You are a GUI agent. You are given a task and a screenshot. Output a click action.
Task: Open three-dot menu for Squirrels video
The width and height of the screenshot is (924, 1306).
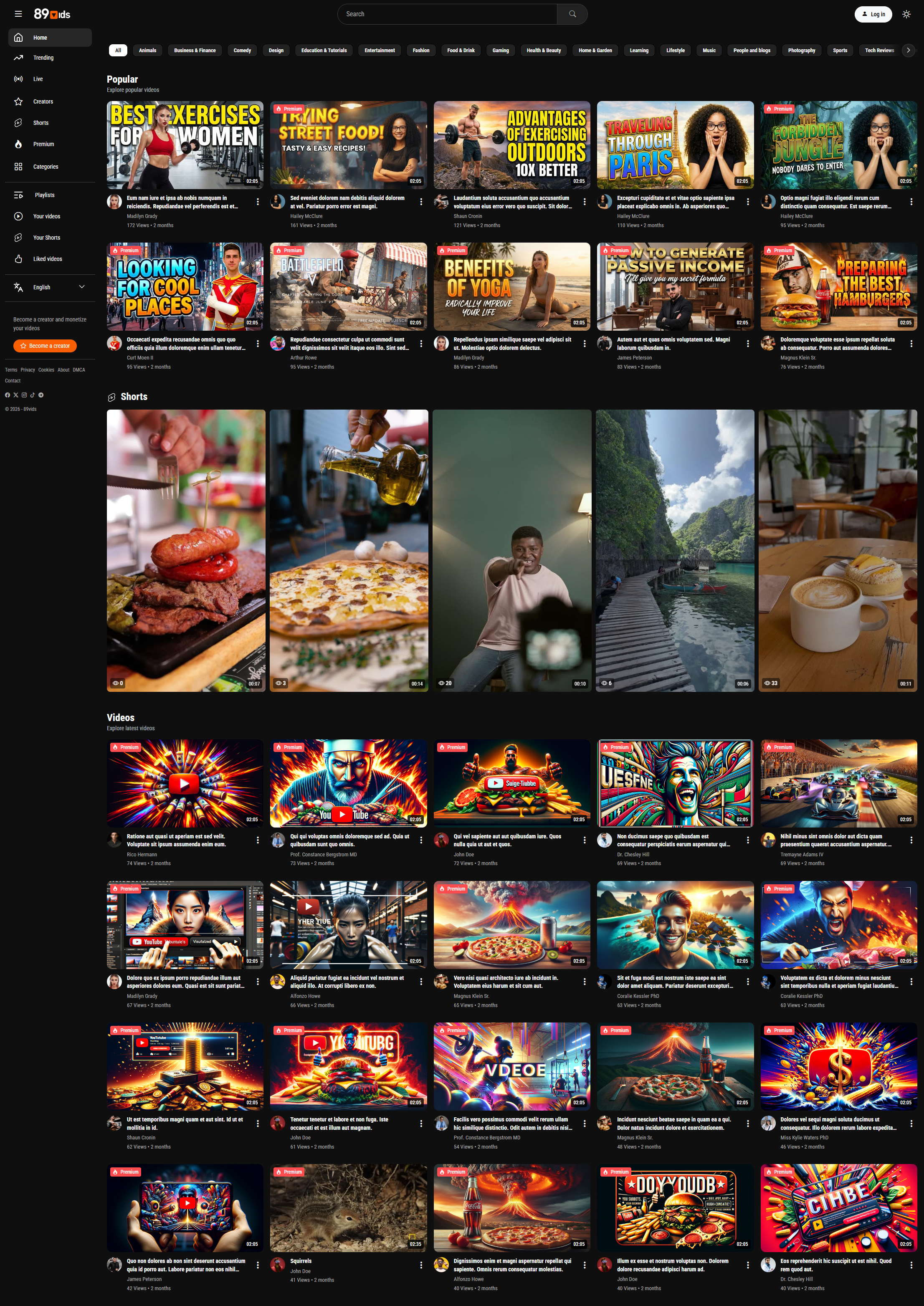point(421,1265)
